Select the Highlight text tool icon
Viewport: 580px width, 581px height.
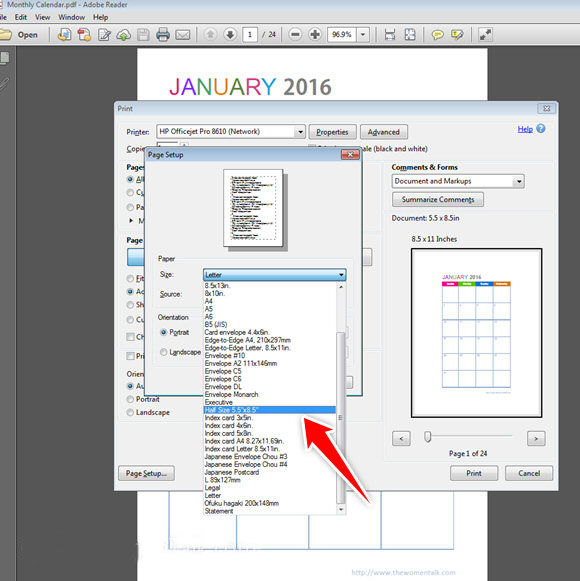[x=457, y=35]
